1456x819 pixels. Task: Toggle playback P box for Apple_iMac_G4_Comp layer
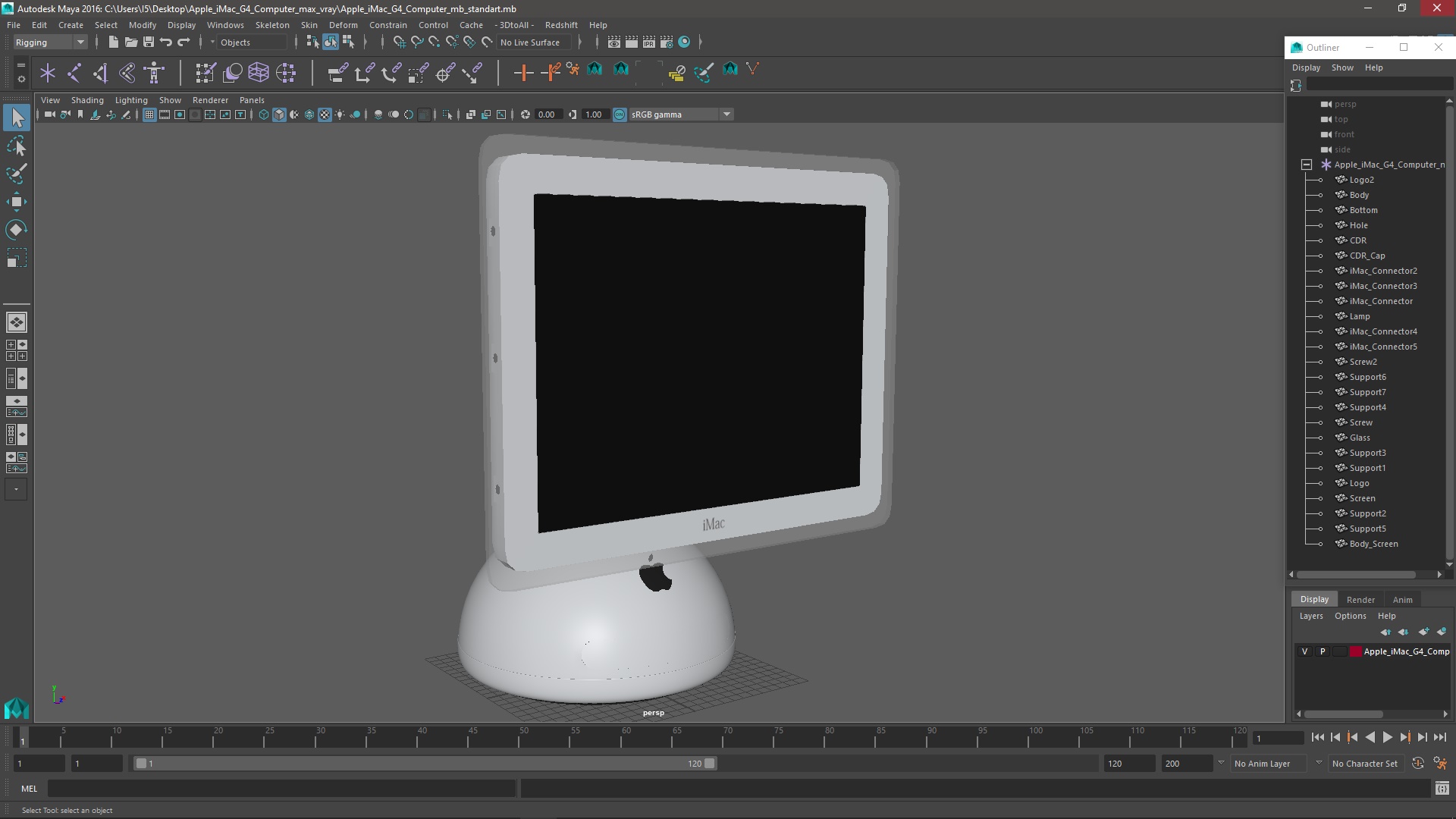[x=1323, y=651]
